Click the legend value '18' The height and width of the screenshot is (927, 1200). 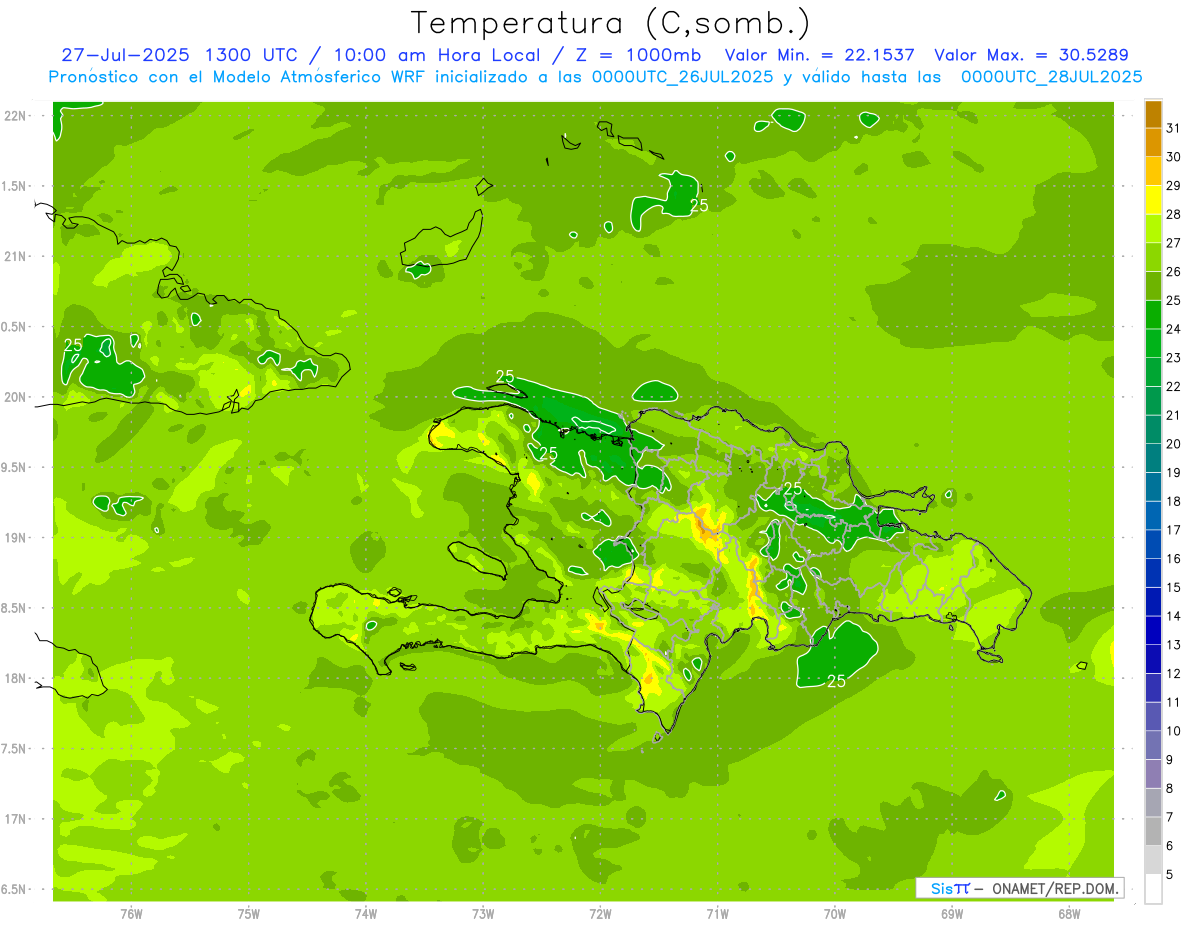pyautogui.click(x=1174, y=501)
